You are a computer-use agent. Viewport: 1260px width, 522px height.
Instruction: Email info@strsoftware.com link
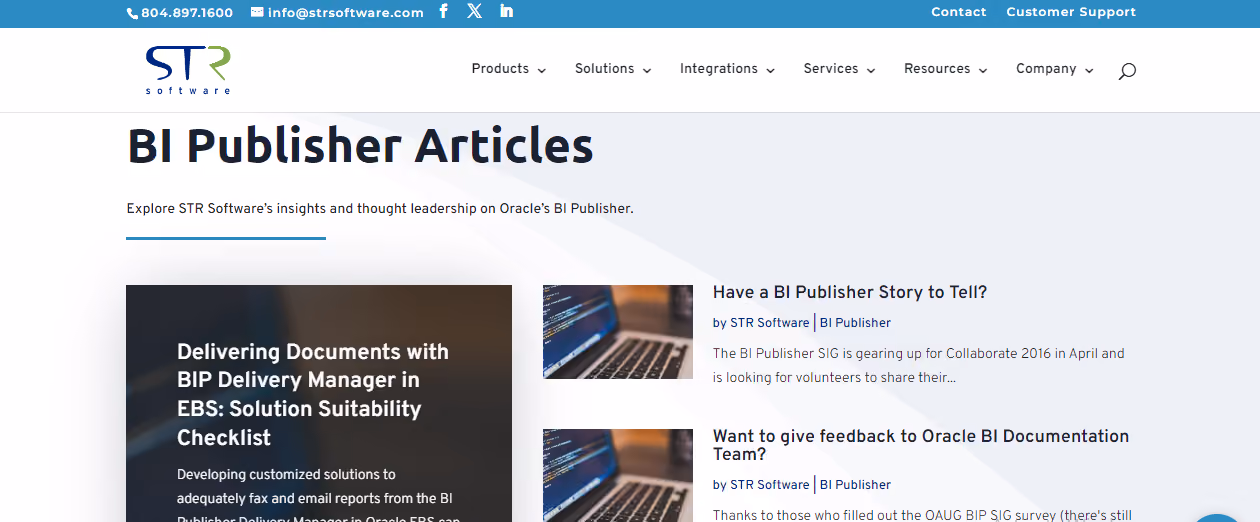(346, 13)
